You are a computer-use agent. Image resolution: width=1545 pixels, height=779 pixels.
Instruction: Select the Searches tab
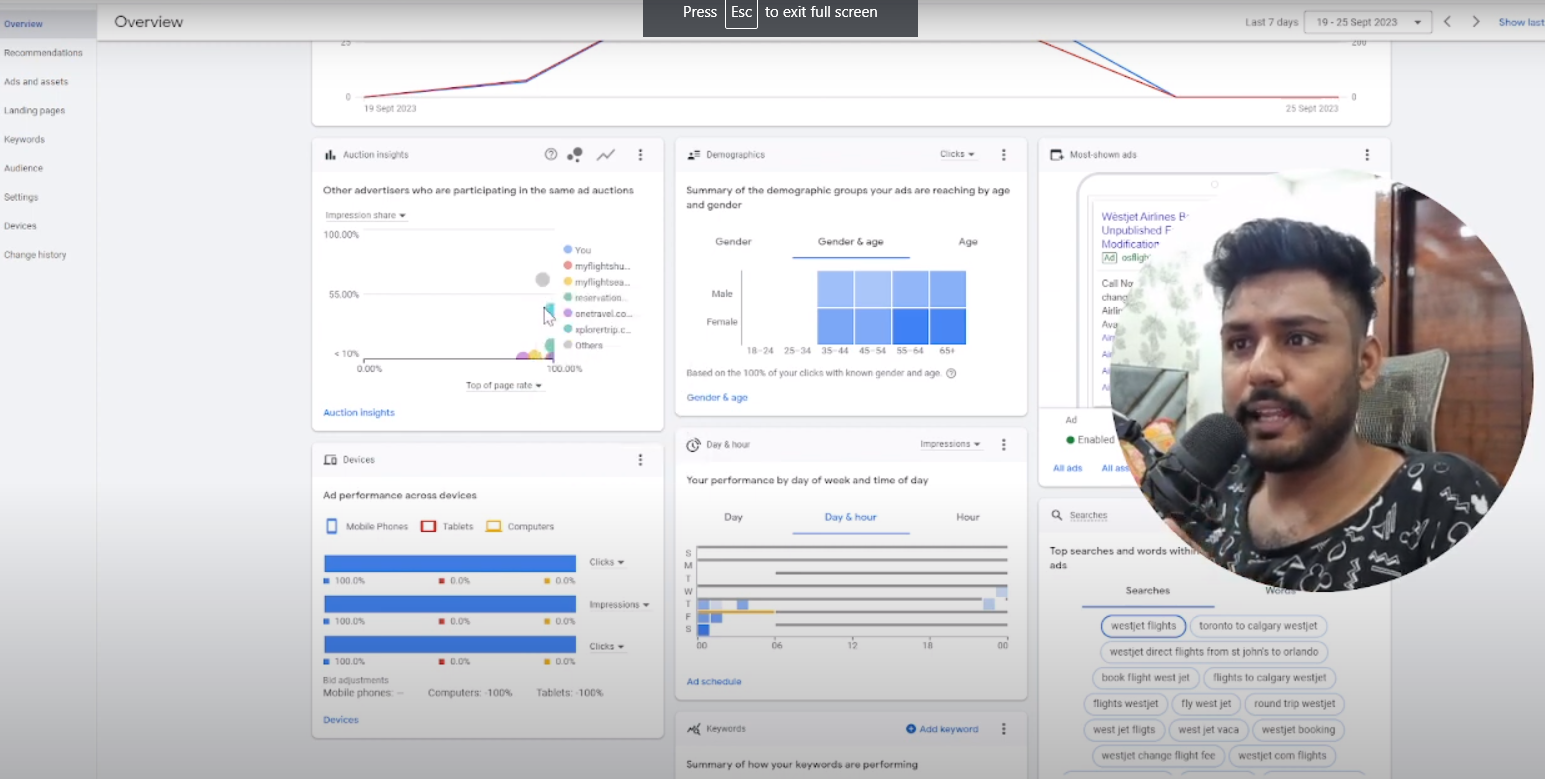tap(1148, 591)
